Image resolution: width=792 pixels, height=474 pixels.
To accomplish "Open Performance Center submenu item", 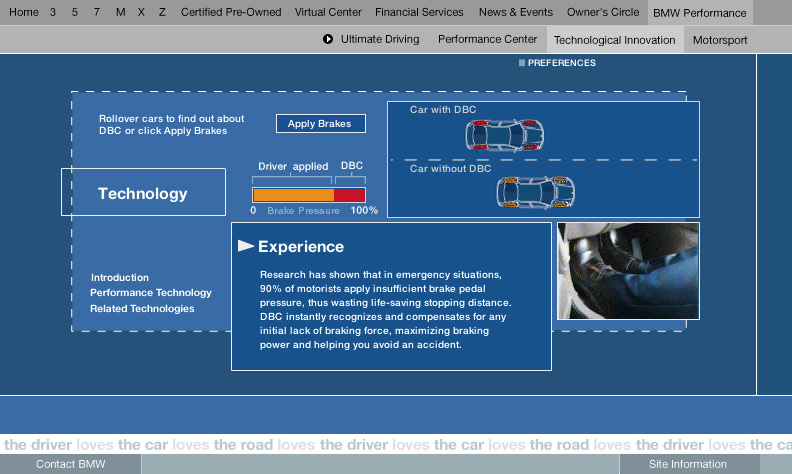I will coord(487,39).
